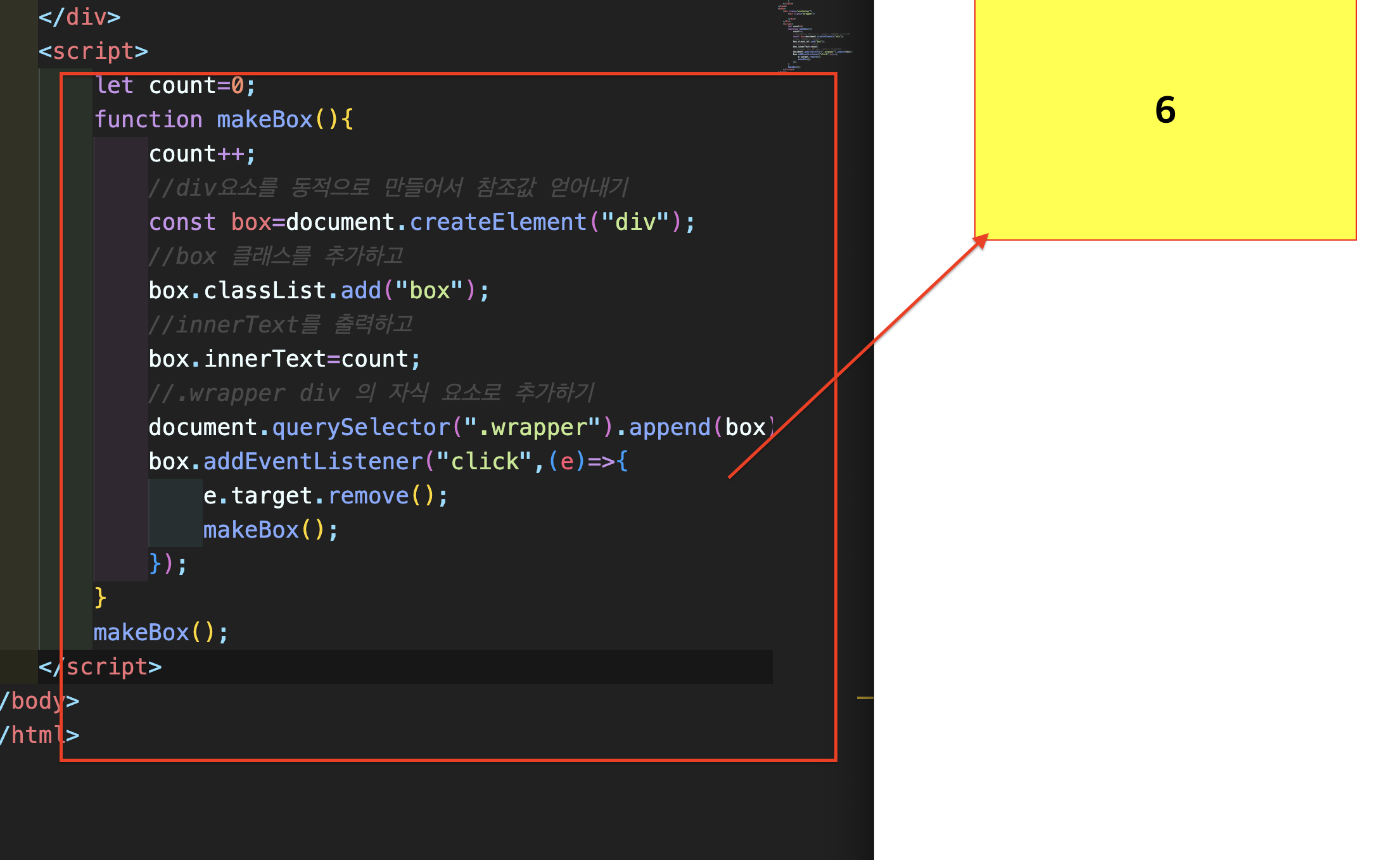Click the 'box.innerText=count;' line
Image resolution: width=1400 pixels, height=860 pixels.
click(x=284, y=359)
